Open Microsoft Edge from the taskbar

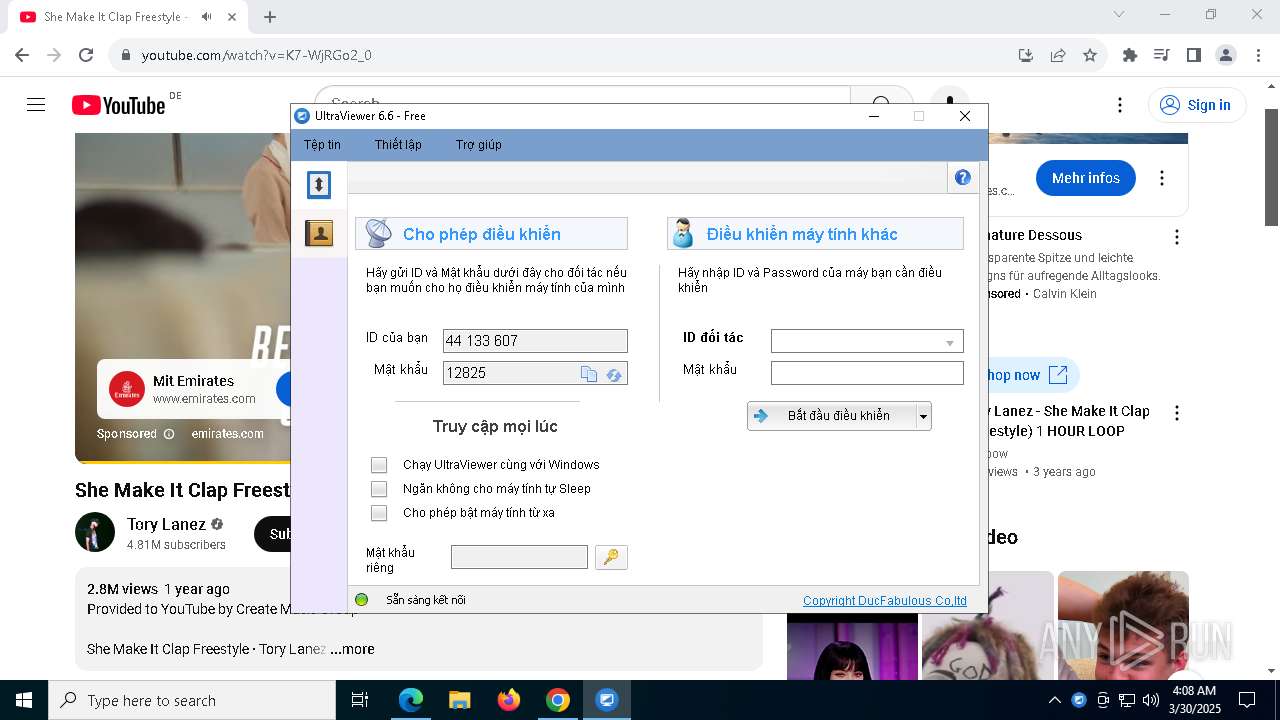[411, 700]
